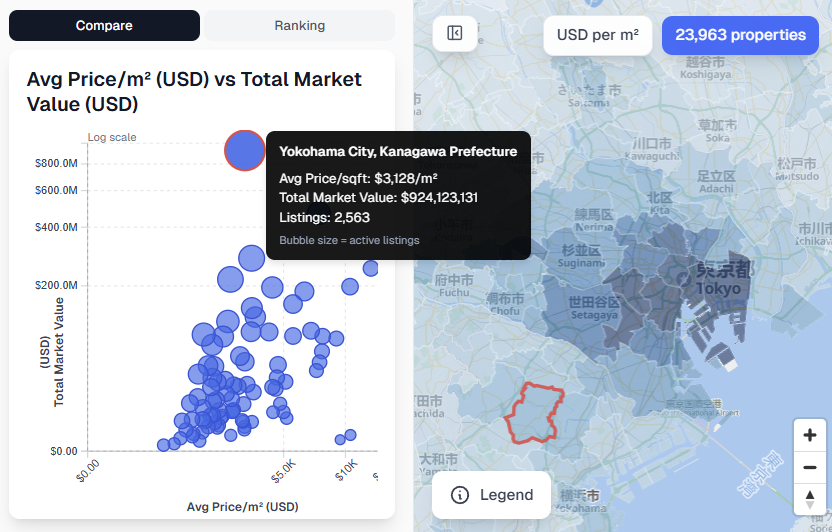Open the map Legend
The image size is (832, 532).
(x=491, y=495)
